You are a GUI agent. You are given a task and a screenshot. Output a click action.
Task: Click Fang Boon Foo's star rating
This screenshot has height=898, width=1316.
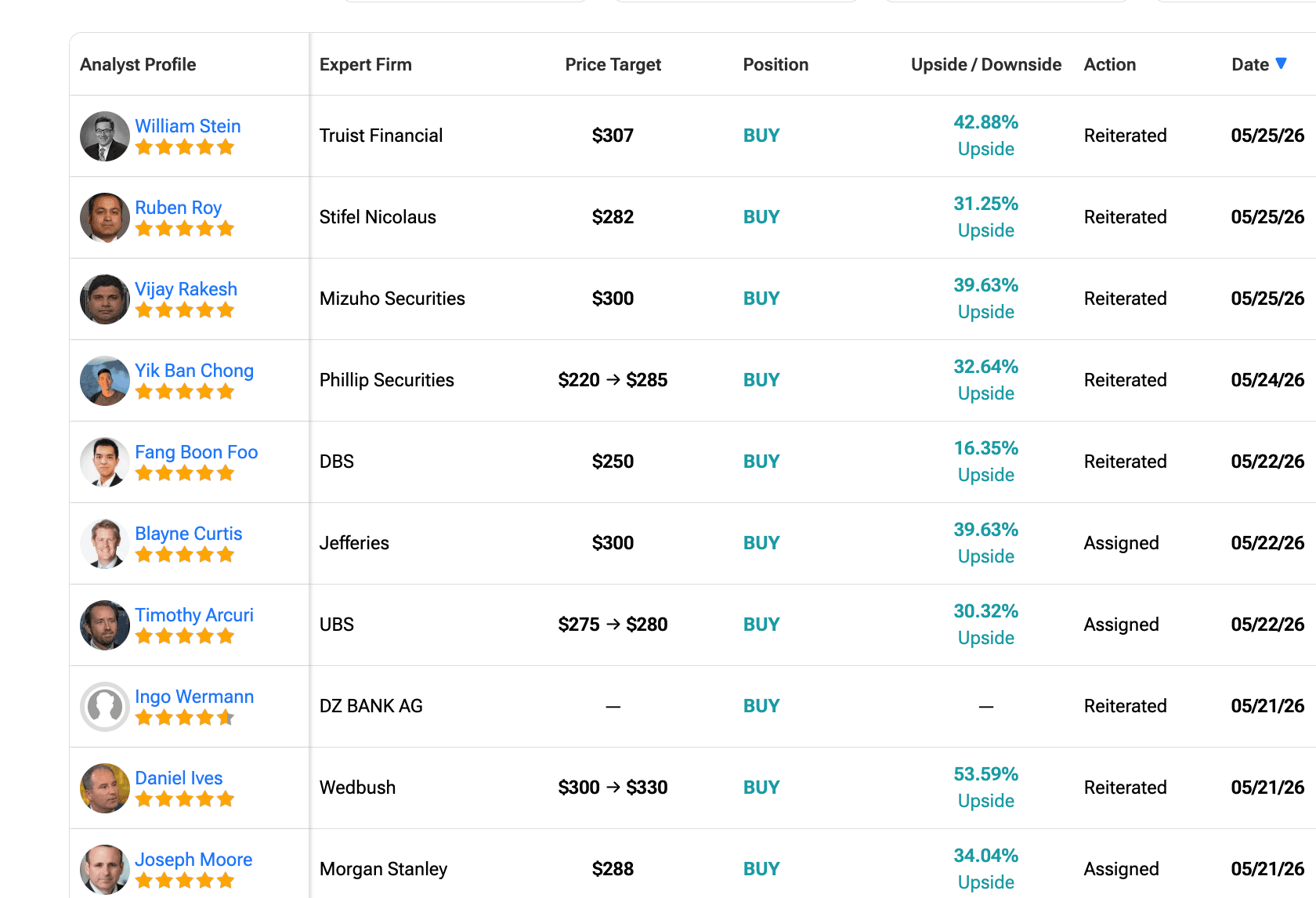click(185, 473)
